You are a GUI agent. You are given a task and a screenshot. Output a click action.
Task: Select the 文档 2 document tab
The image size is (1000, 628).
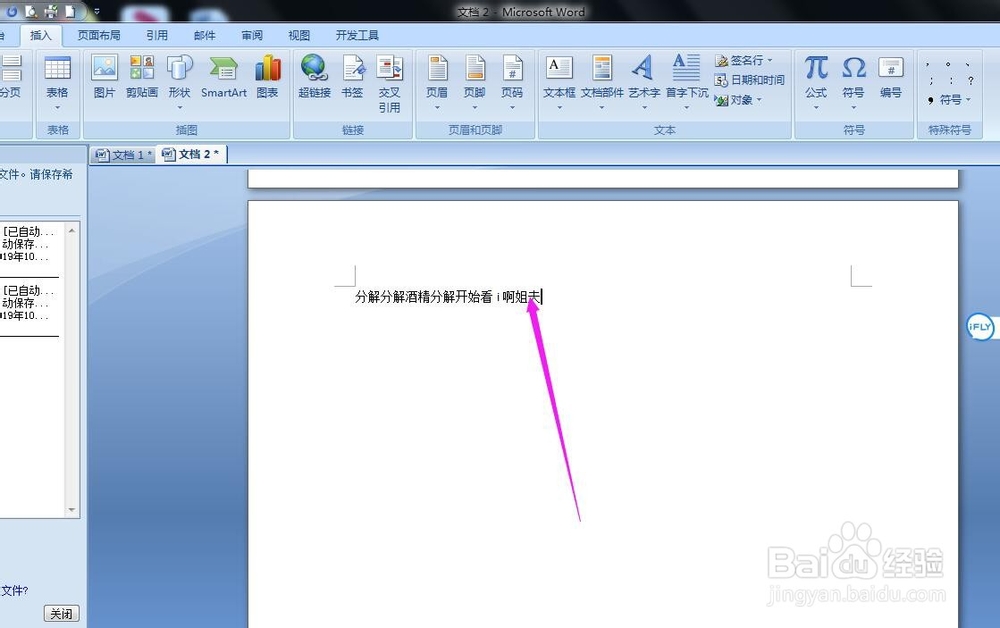(x=191, y=154)
